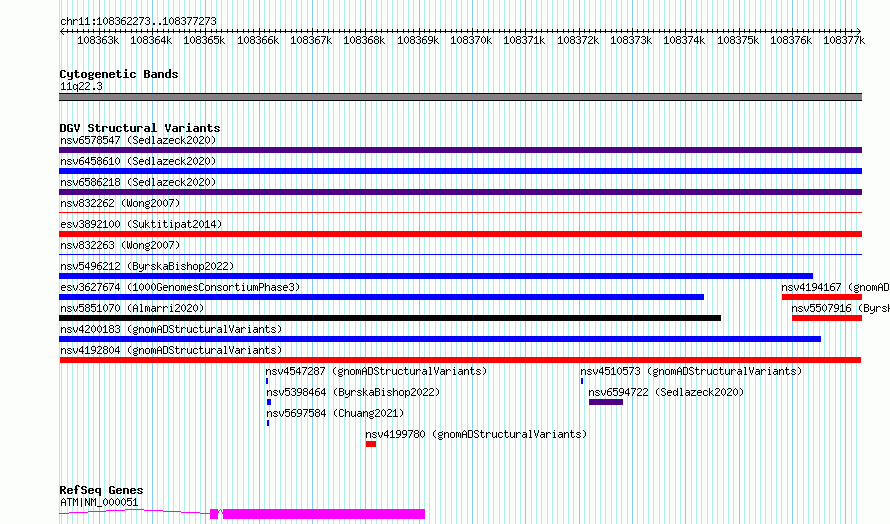890x524 pixels.
Task: Select nsv832263 (Wong2007) label
Action: click(x=120, y=245)
